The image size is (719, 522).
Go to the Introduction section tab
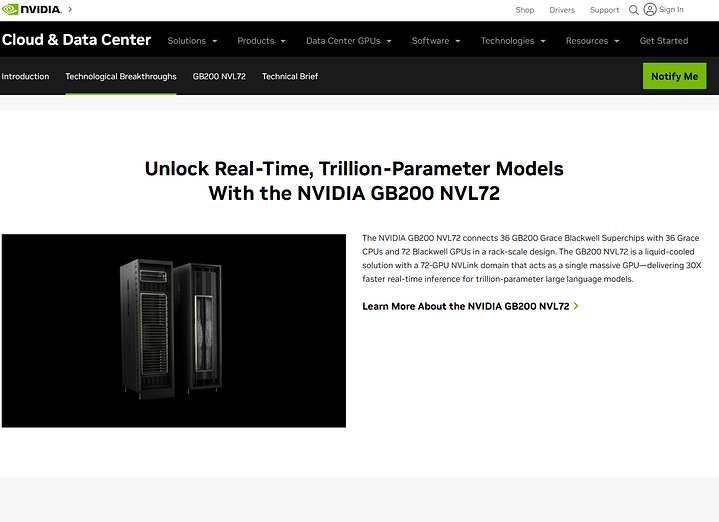[x=25, y=77]
